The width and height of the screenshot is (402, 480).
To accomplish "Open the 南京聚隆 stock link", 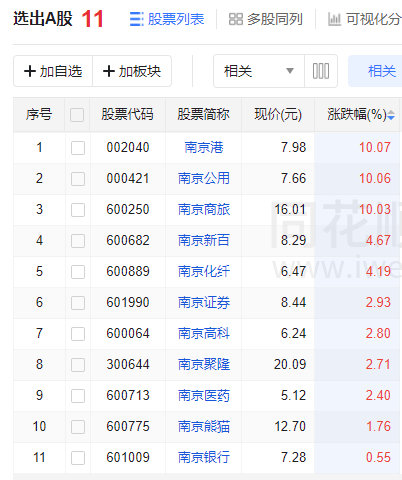I will (204, 364).
